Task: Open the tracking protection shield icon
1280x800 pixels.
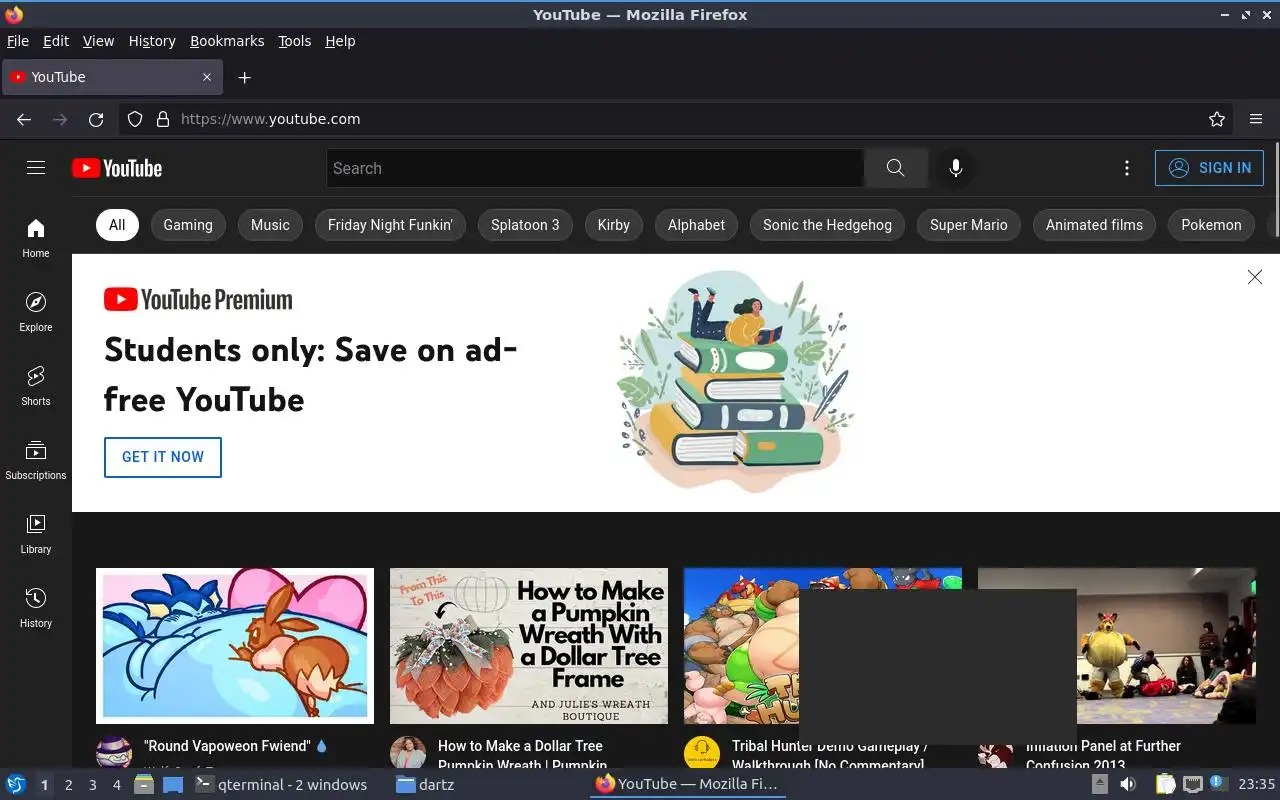Action: pyautogui.click(x=135, y=119)
